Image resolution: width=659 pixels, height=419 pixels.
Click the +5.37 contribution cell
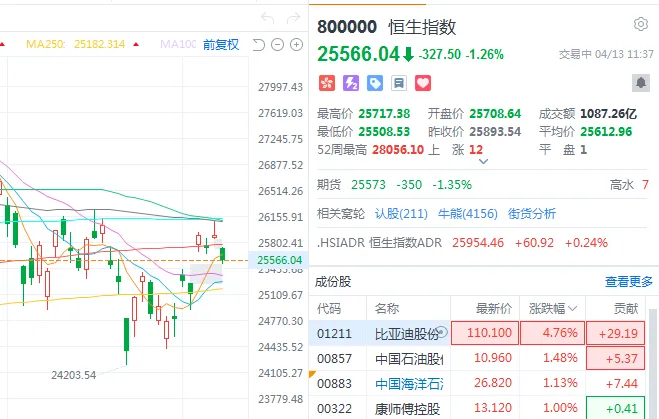tap(615, 358)
